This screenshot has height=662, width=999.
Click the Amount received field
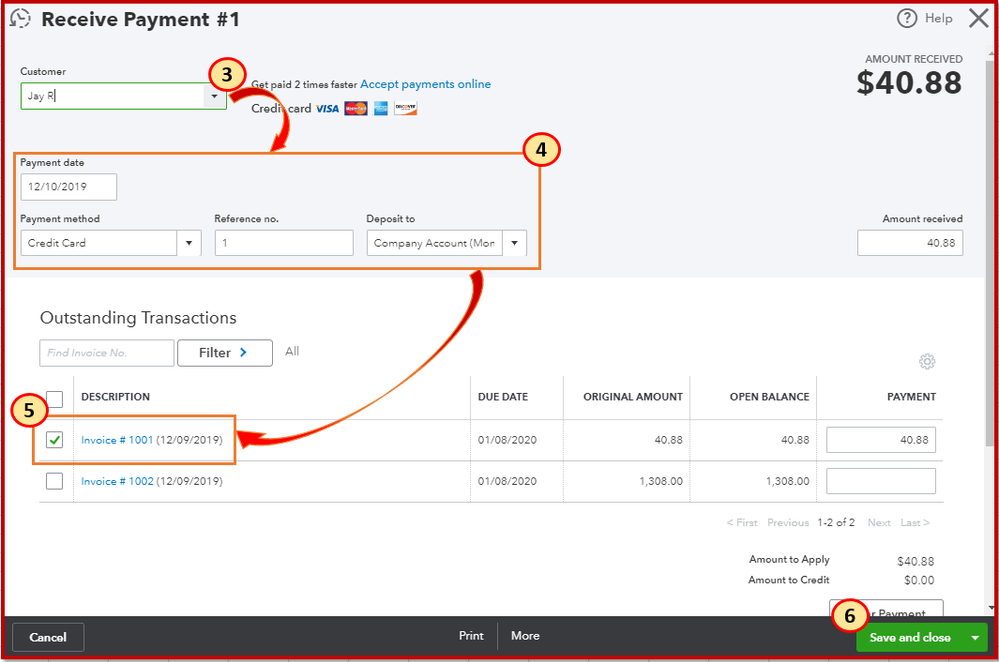click(x=910, y=243)
